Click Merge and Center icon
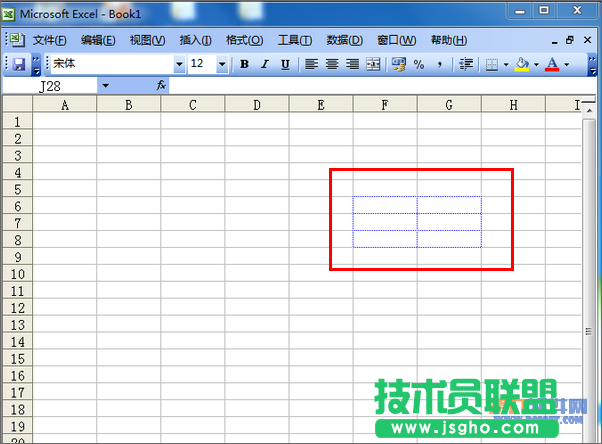Viewport: 602px width, 444px height. tap(373, 64)
